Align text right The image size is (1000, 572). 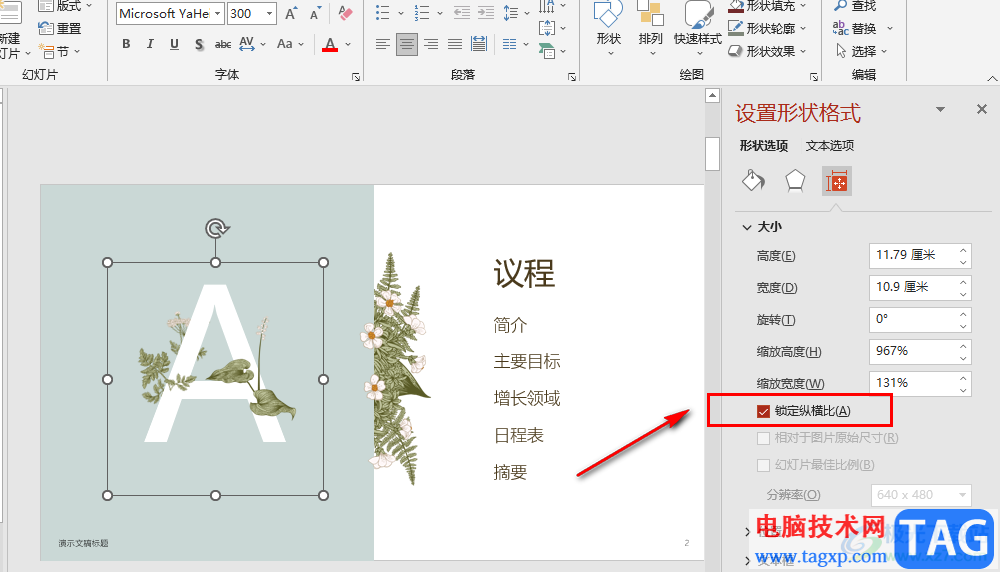point(430,44)
